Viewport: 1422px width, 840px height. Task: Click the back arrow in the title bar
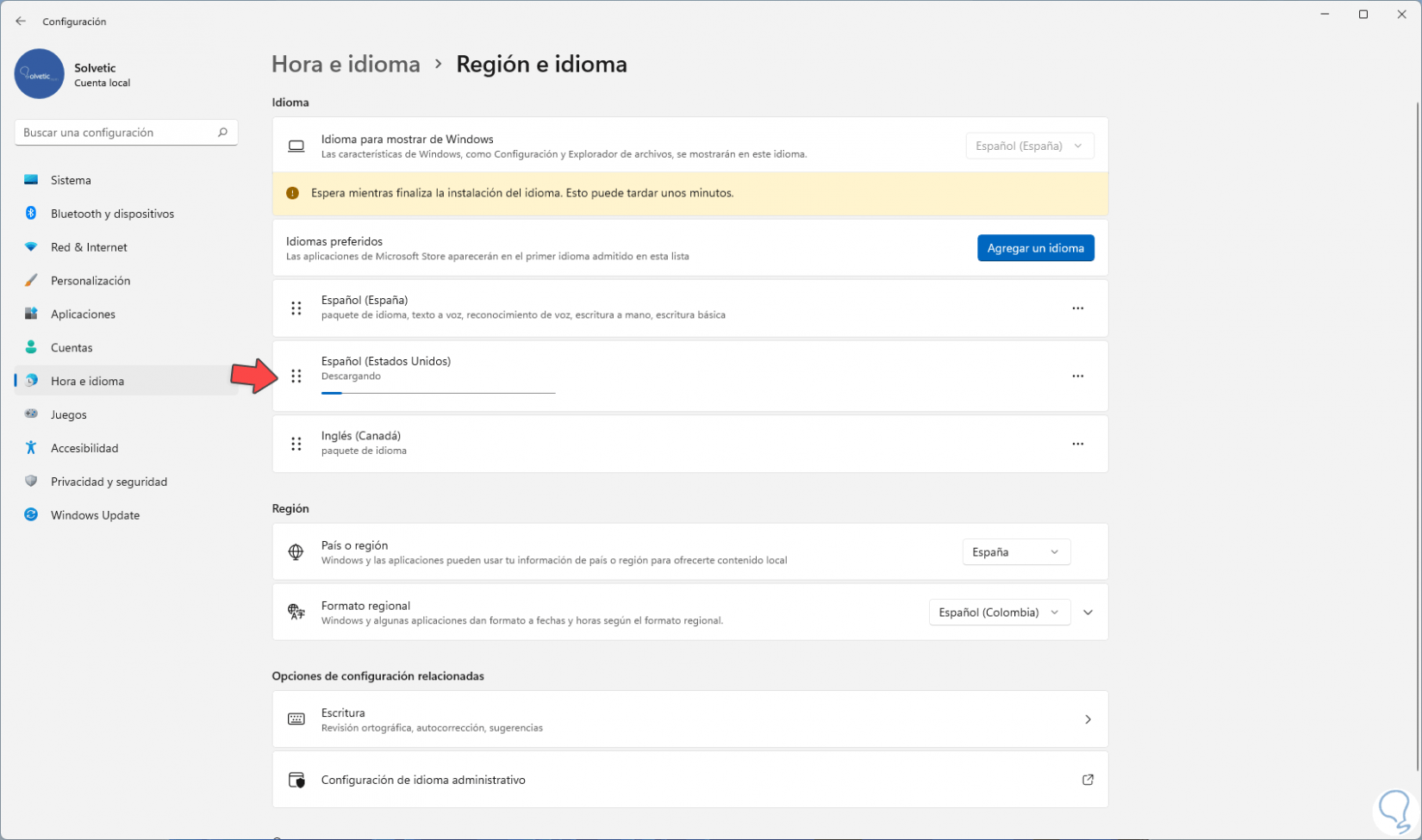tap(21, 22)
